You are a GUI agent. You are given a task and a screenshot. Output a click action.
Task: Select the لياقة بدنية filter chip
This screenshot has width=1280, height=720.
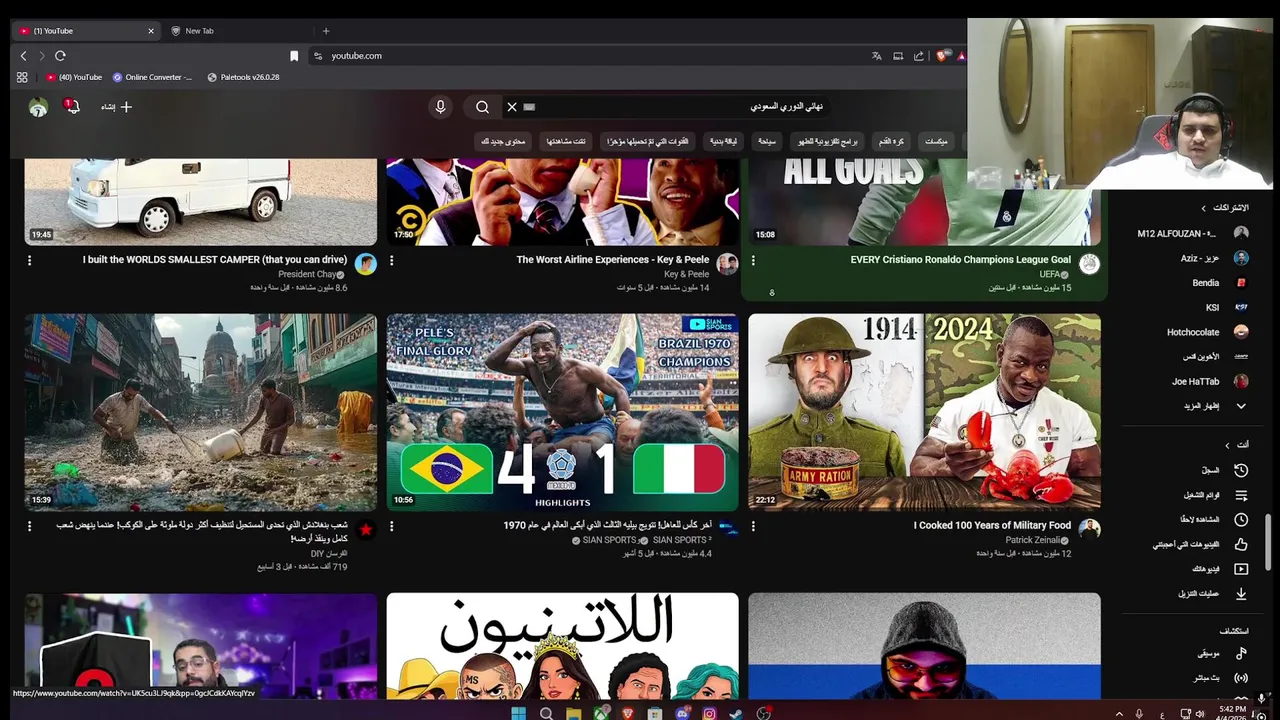[724, 142]
